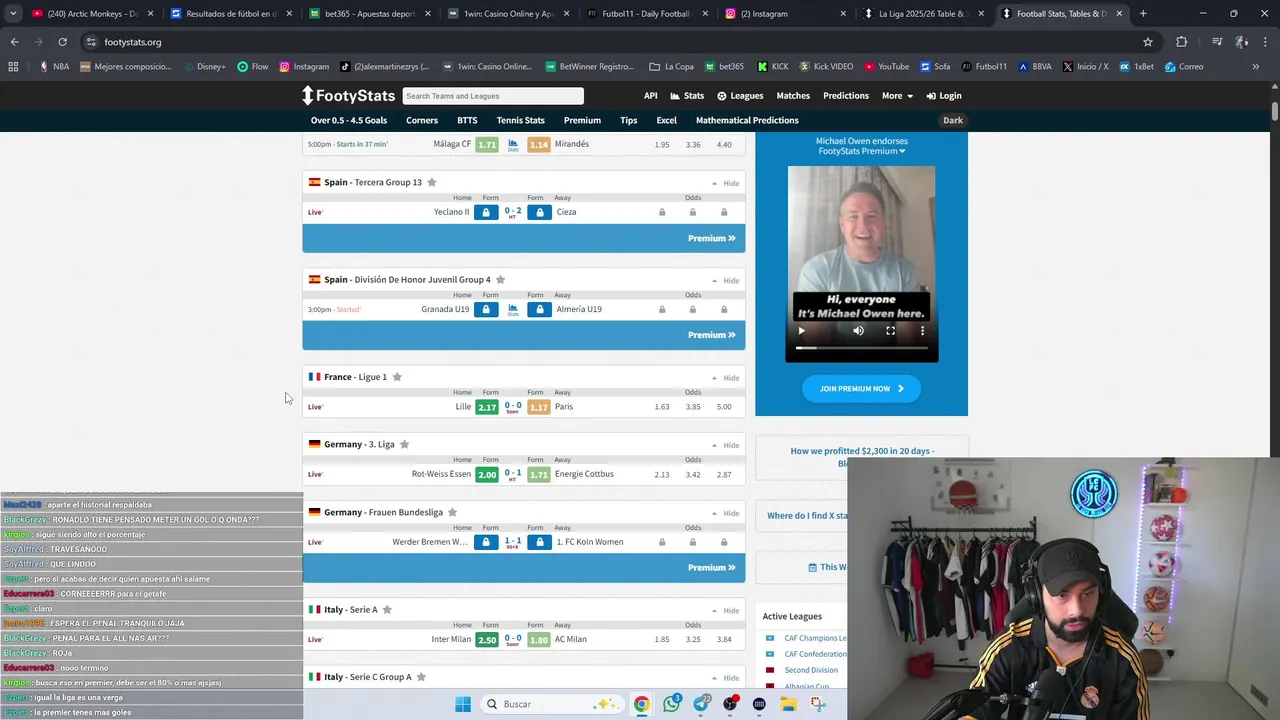Viewport: 1280px width, 720px height.
Task: Go back in browser history
Action: pos(15,42)
